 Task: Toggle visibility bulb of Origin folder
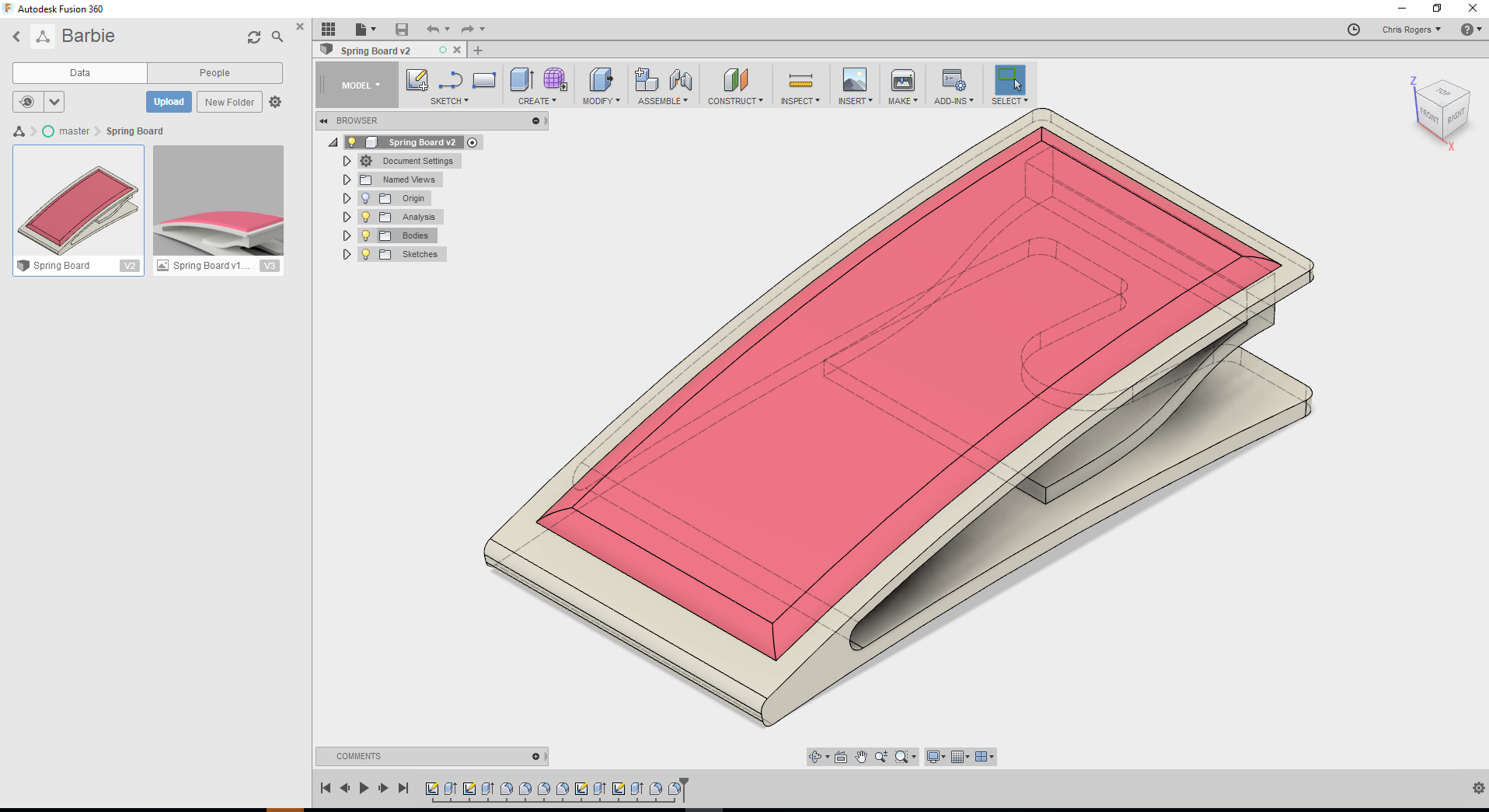coord(365,198)
